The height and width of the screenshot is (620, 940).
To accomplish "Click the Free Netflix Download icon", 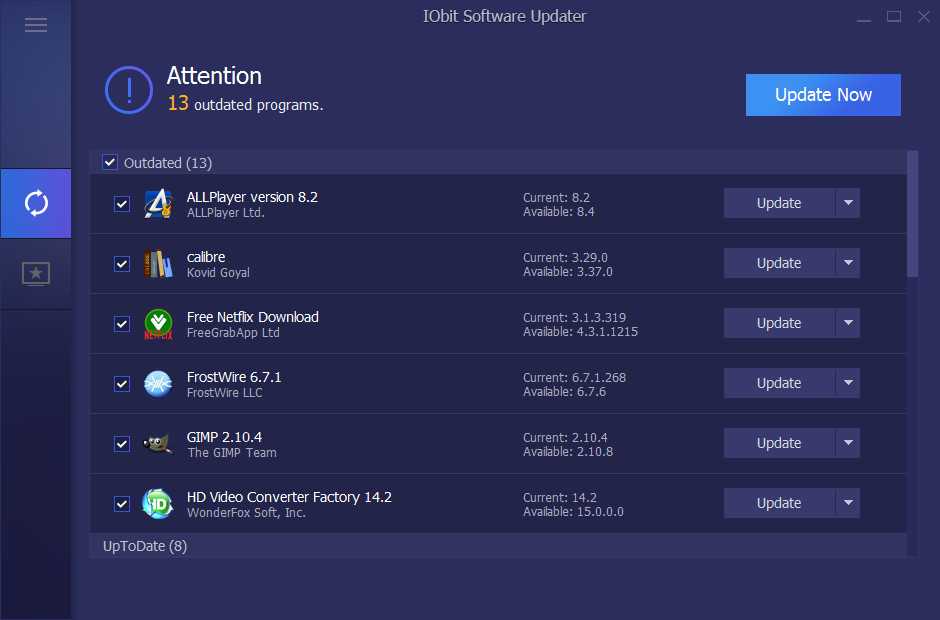I will point(158,324).
